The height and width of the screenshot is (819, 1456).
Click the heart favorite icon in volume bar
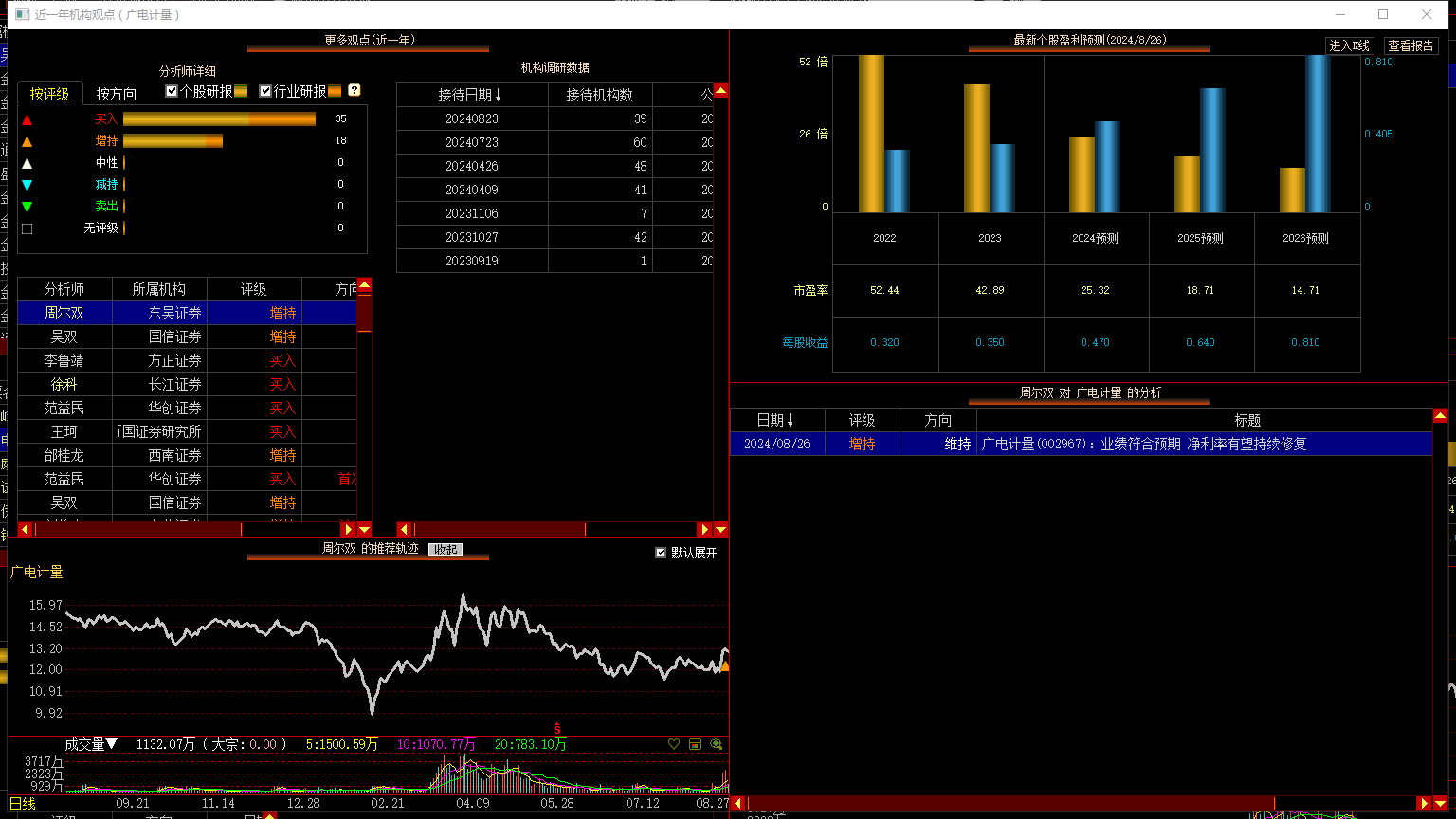pos(674,744)
